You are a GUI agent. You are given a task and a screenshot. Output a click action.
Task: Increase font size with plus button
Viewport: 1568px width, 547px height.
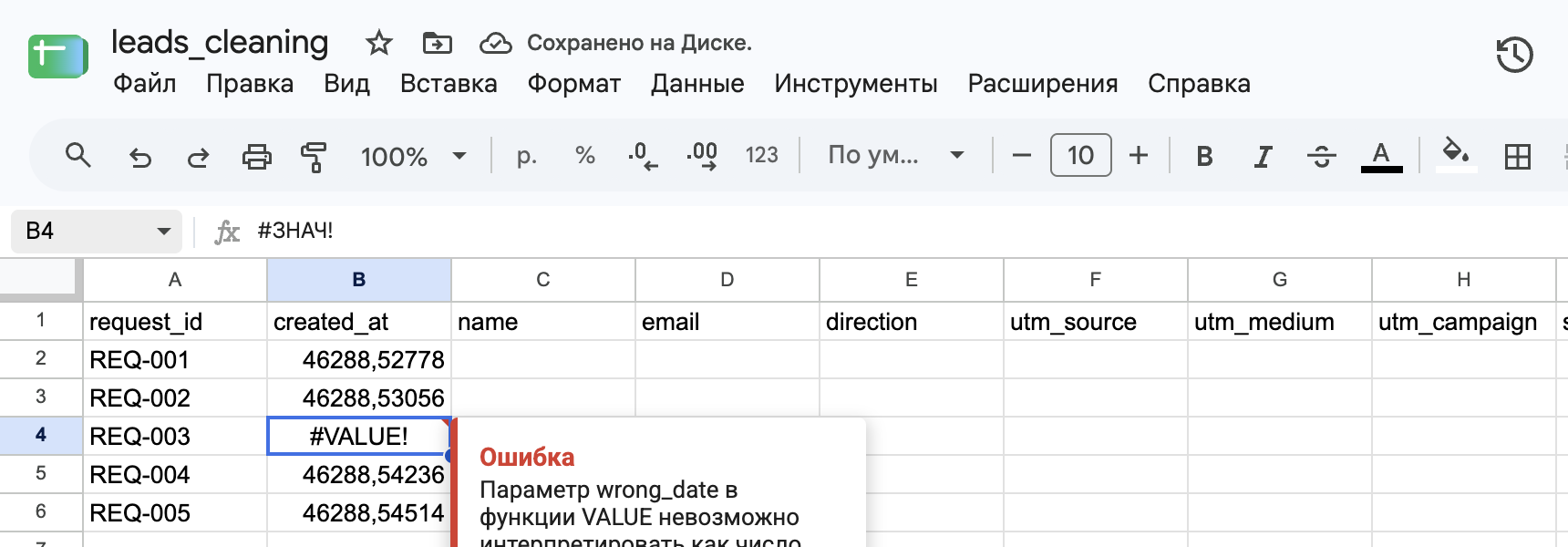coord(1139,156)
